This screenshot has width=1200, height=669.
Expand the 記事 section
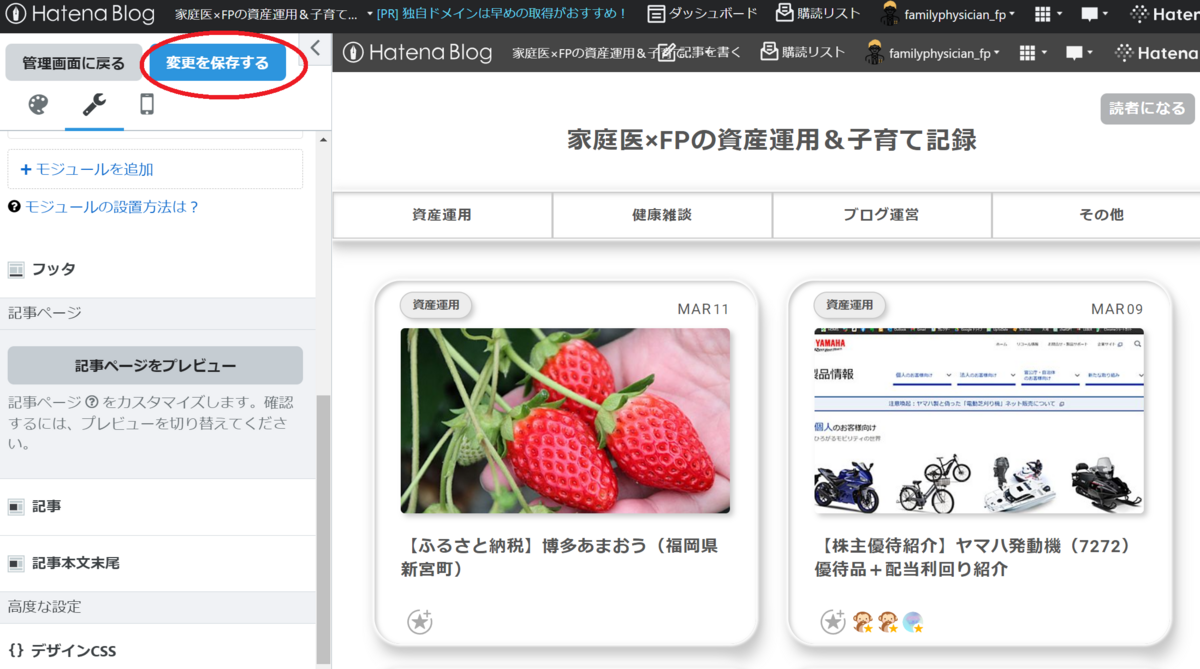[x=158, y=506]
